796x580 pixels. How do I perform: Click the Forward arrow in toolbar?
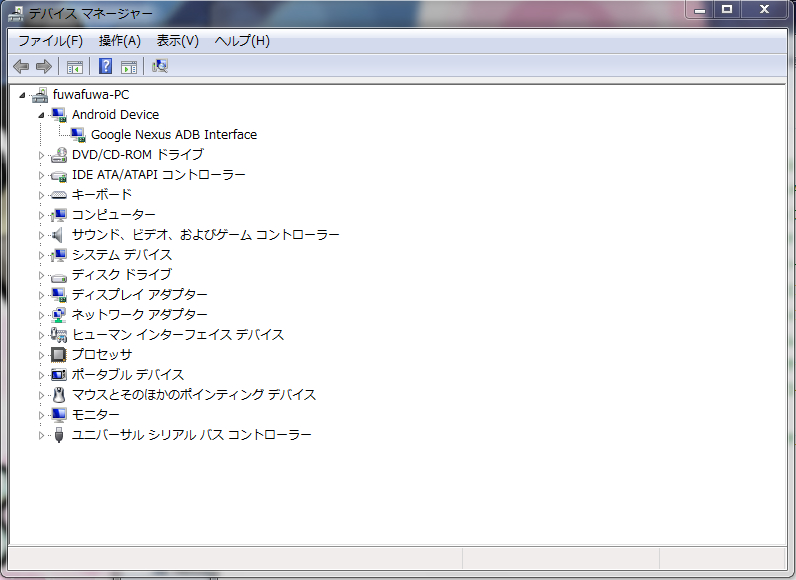pos(43,67)
